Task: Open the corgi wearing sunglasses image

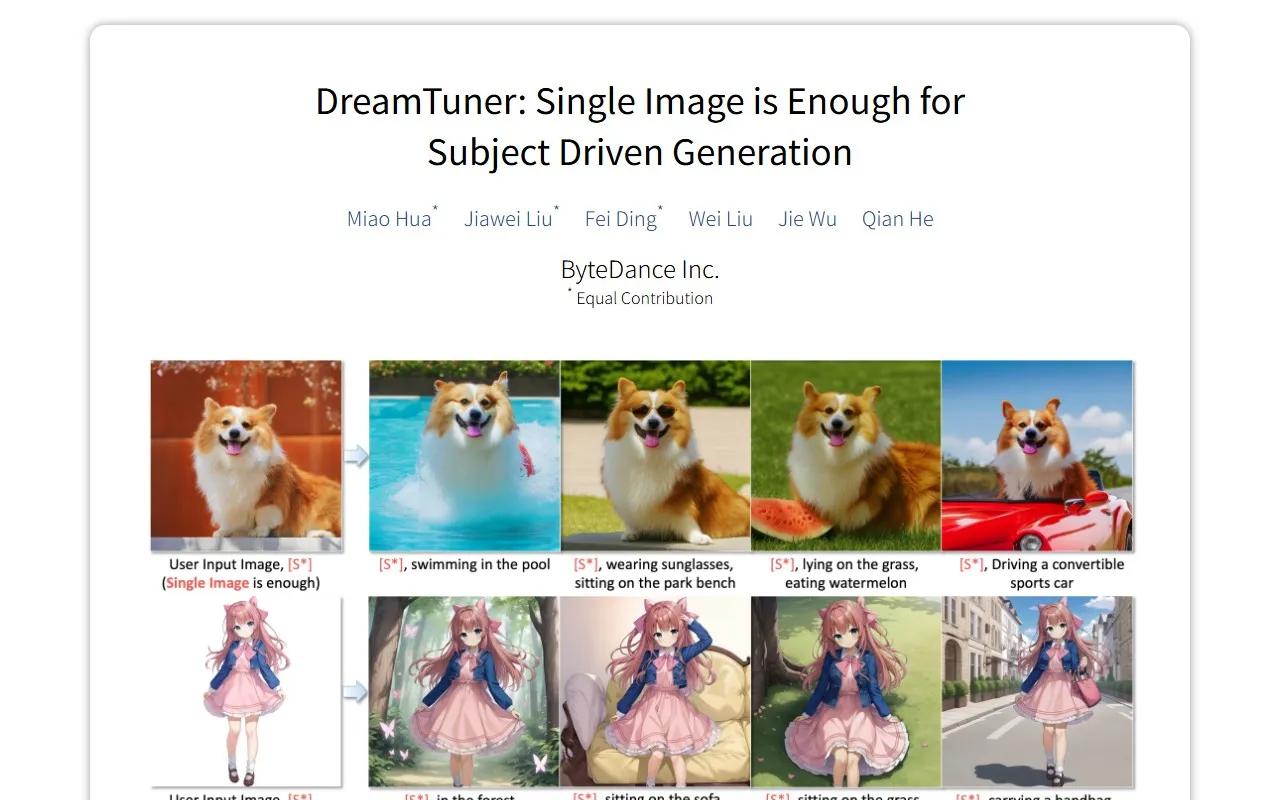Action: (655, 455)
